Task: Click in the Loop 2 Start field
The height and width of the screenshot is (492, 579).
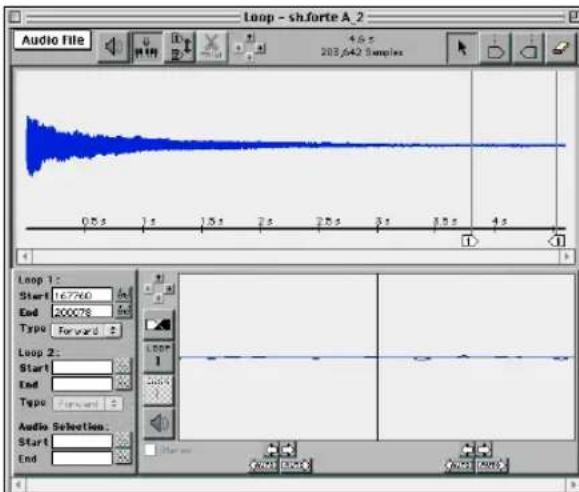Action: click(82, 367)
